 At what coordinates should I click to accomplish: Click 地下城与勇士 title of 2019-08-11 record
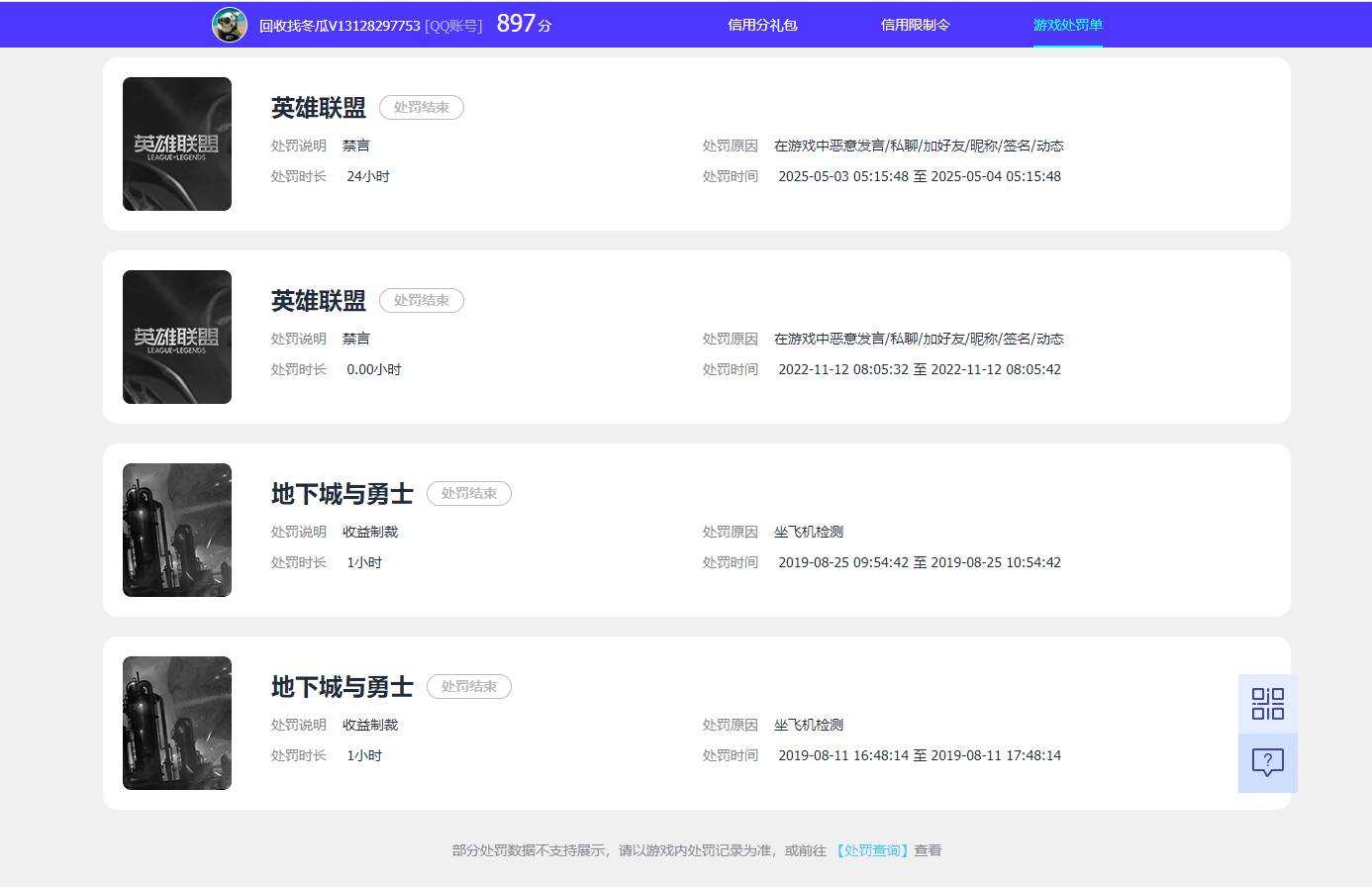343,686
